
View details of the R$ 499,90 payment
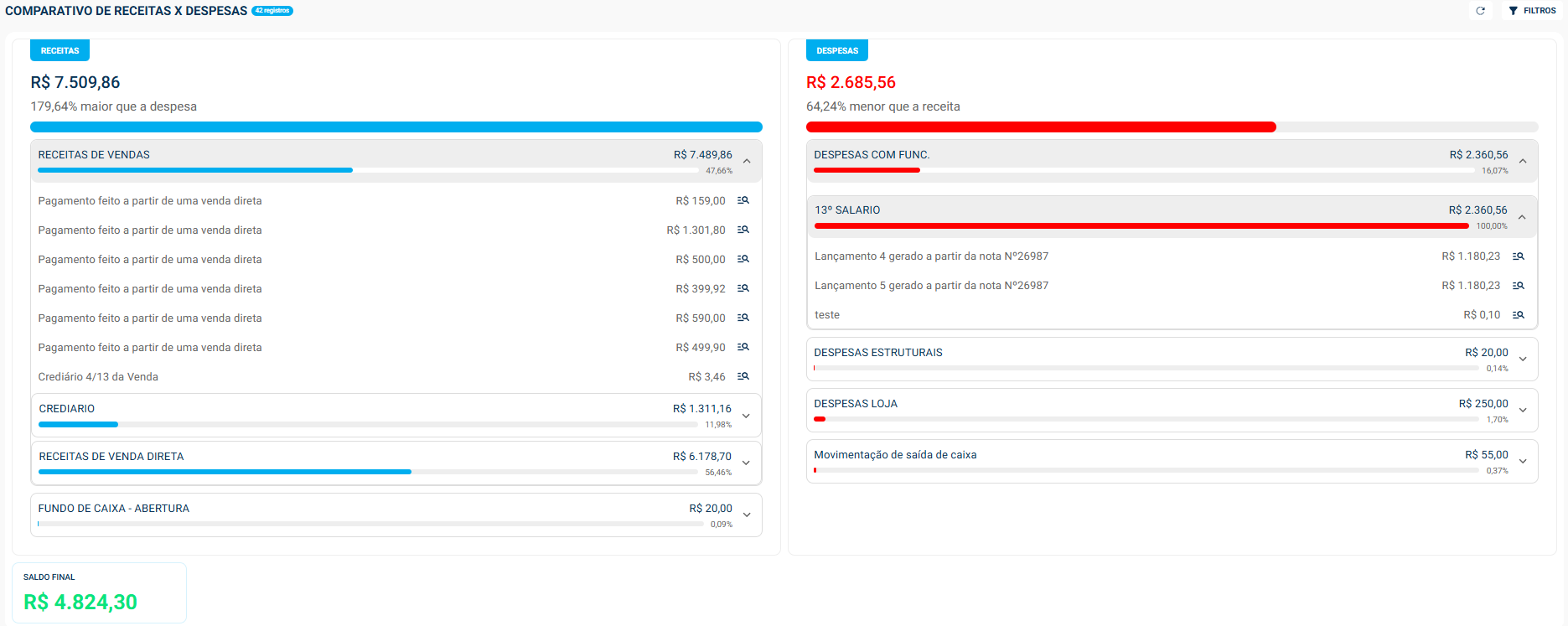(x=743, y=348)
